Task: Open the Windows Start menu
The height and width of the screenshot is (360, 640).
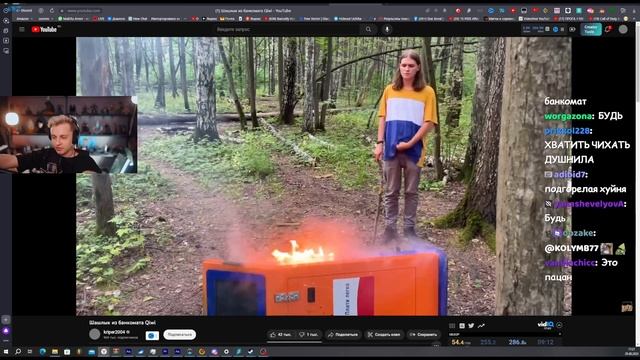Action: [6, 351]
